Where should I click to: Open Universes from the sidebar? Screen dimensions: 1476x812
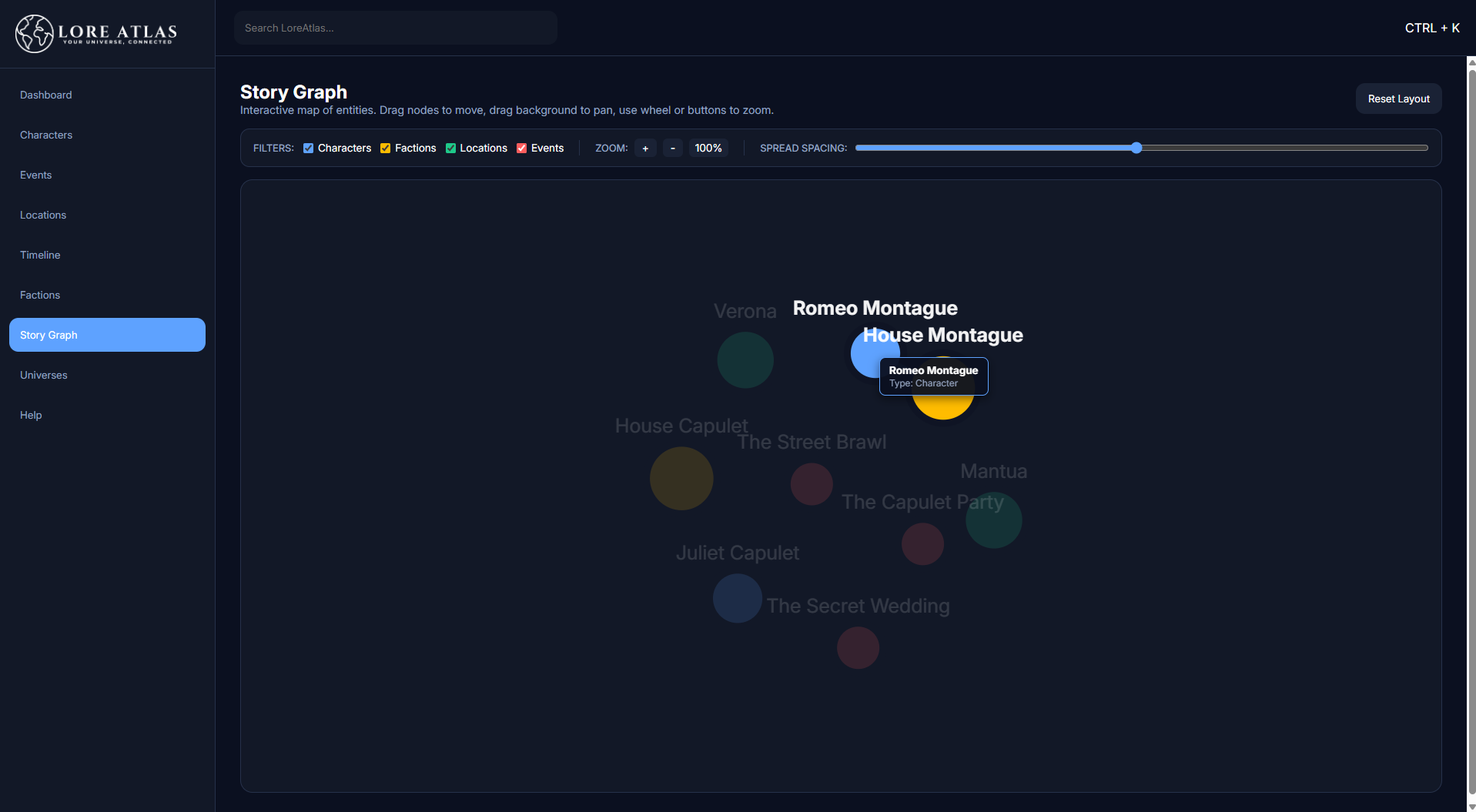pos(107,375)
